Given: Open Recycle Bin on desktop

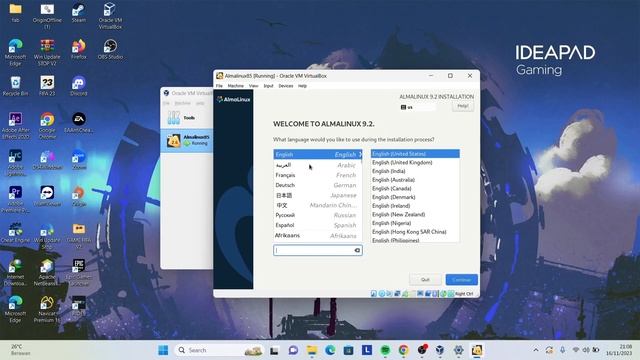Looking at the screenshot, I should point(15,86).
